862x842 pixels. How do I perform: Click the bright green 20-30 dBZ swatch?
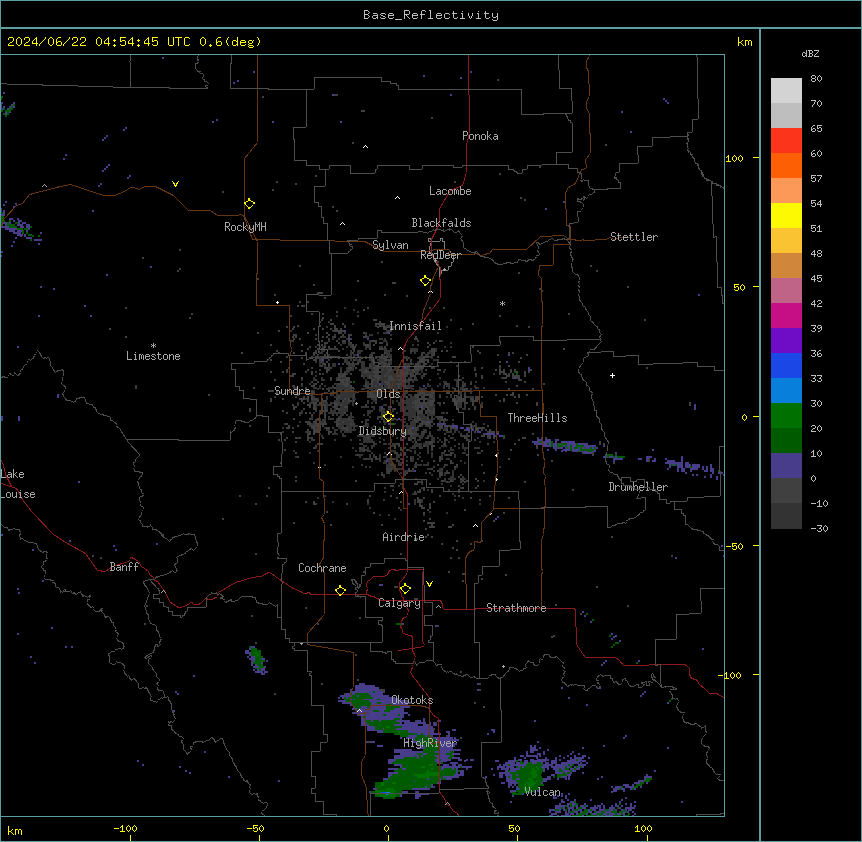point(786,416)
